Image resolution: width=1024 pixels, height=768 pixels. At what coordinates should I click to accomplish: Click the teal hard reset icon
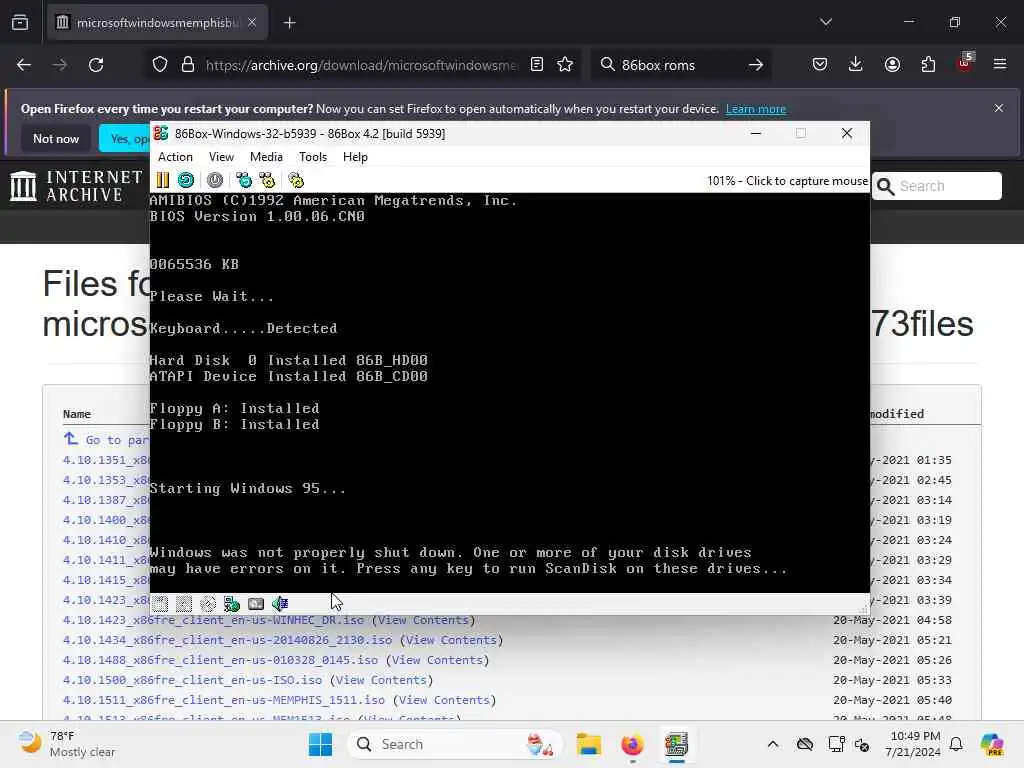coord(186,180)
